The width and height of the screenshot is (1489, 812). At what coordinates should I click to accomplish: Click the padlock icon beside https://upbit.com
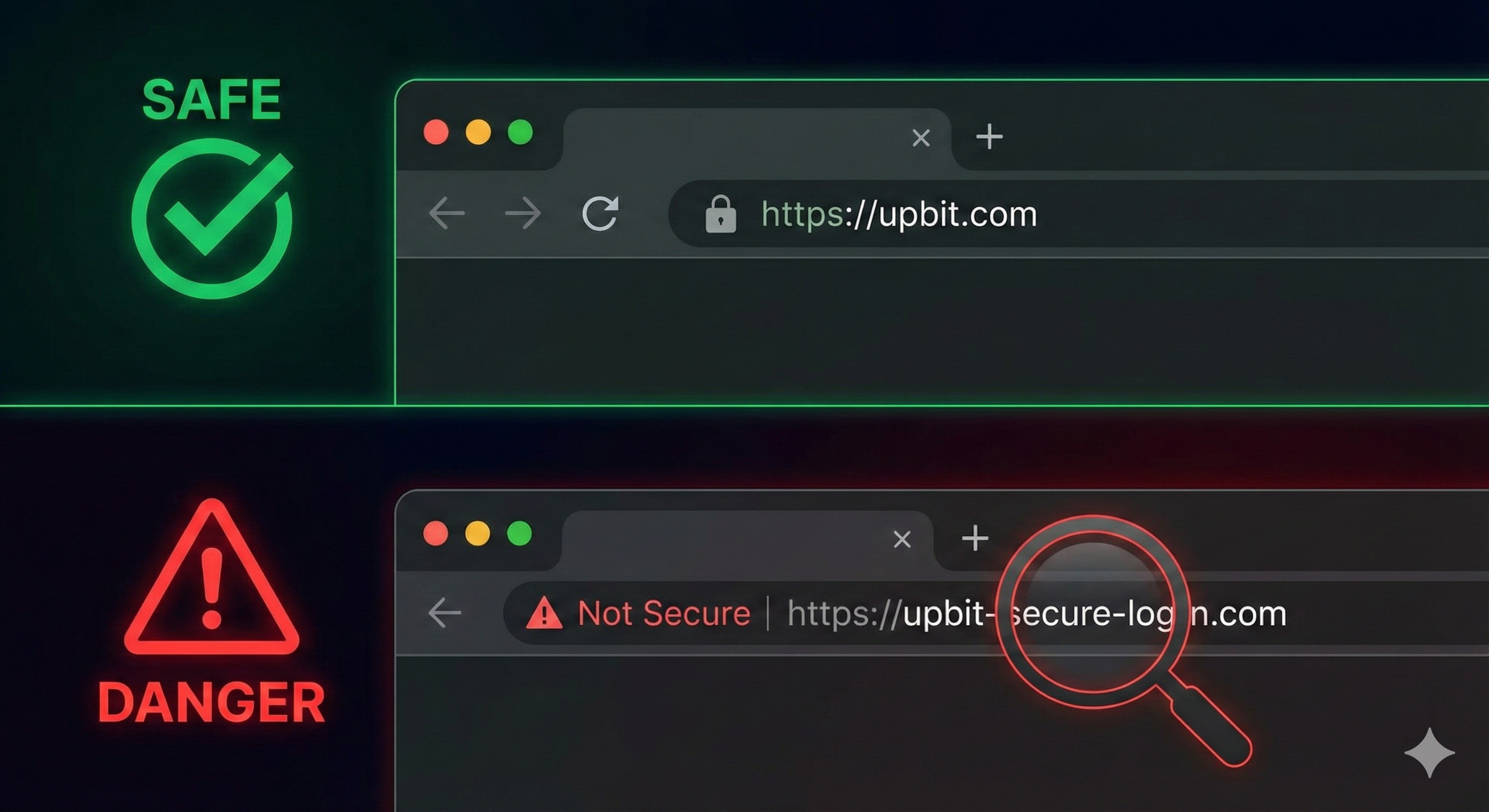721,214
